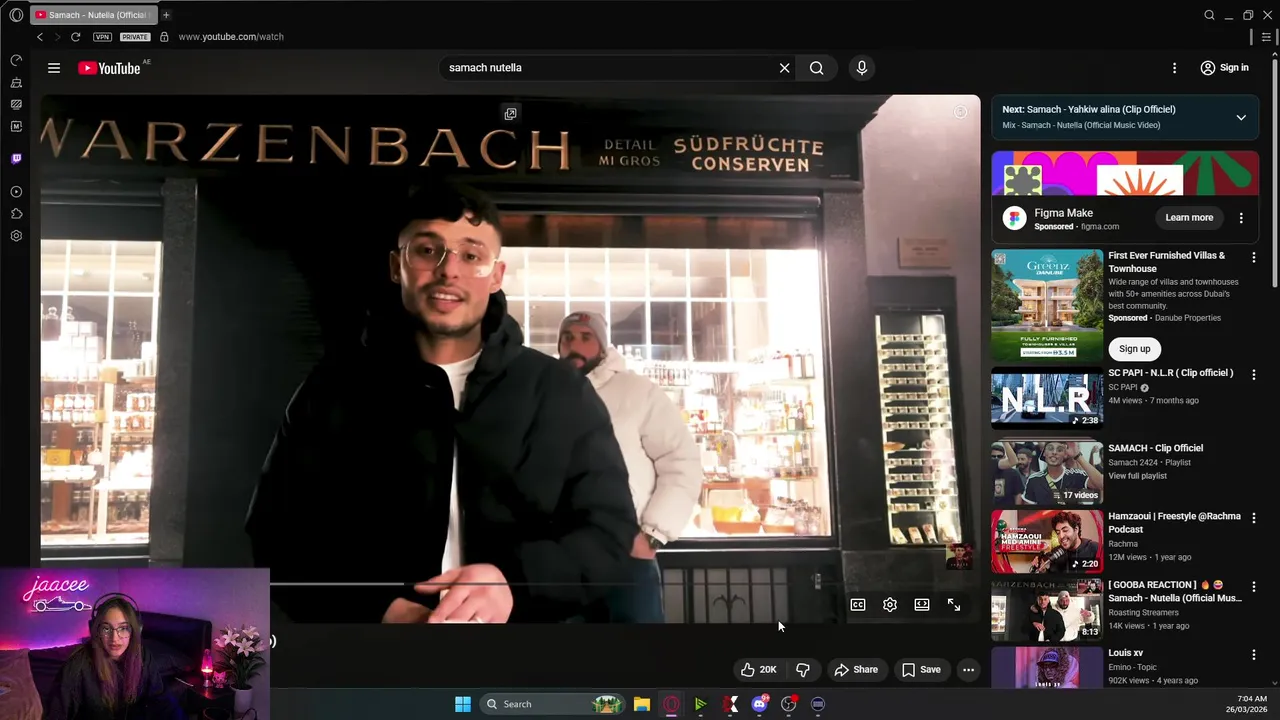Save the video to a playlist

(921, 670)
